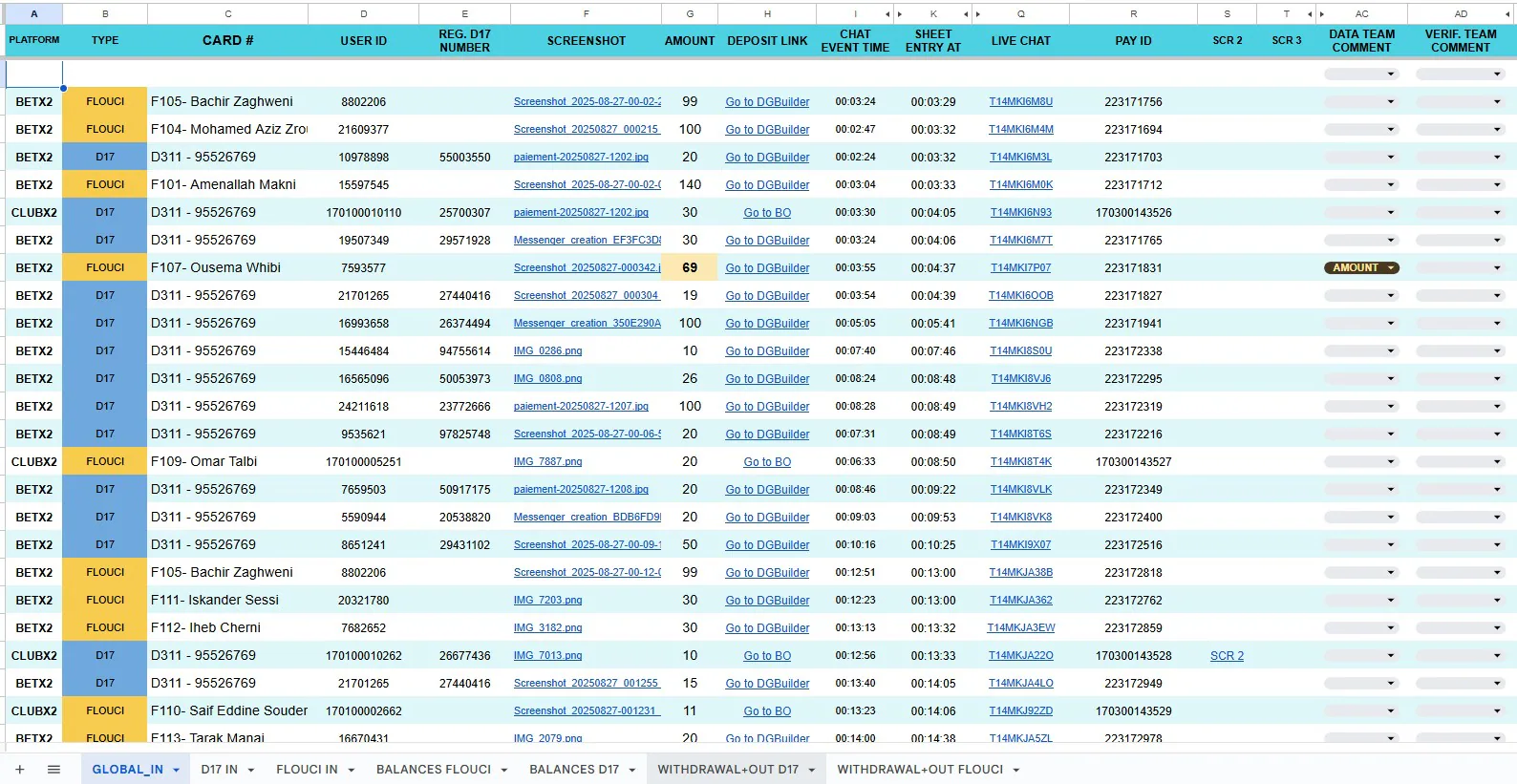Open Go to DGBuilder link for Pay ID 223171756
The image size is (1517, 784).
[767, 102]
